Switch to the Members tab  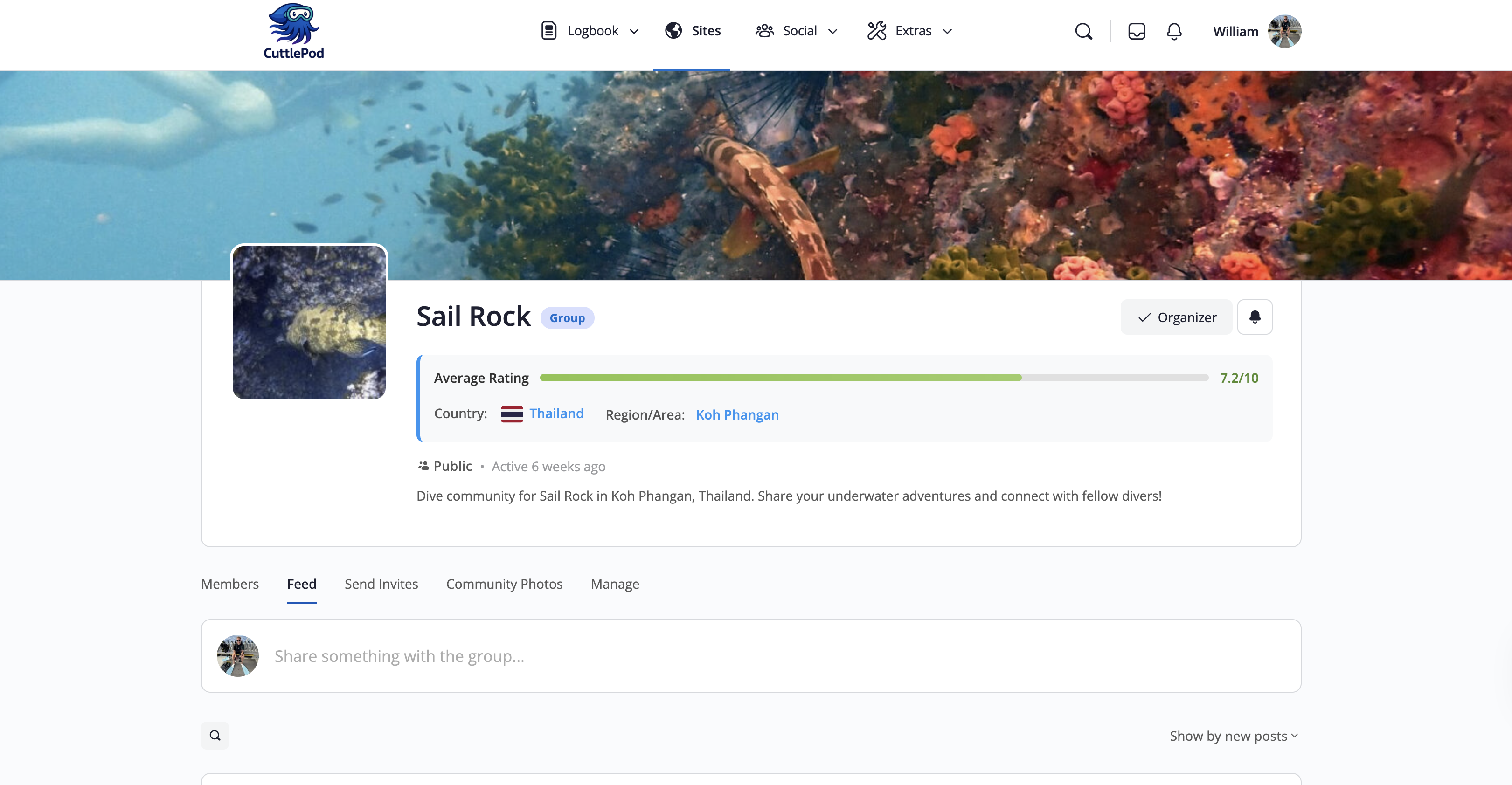(x=229, y=584)
